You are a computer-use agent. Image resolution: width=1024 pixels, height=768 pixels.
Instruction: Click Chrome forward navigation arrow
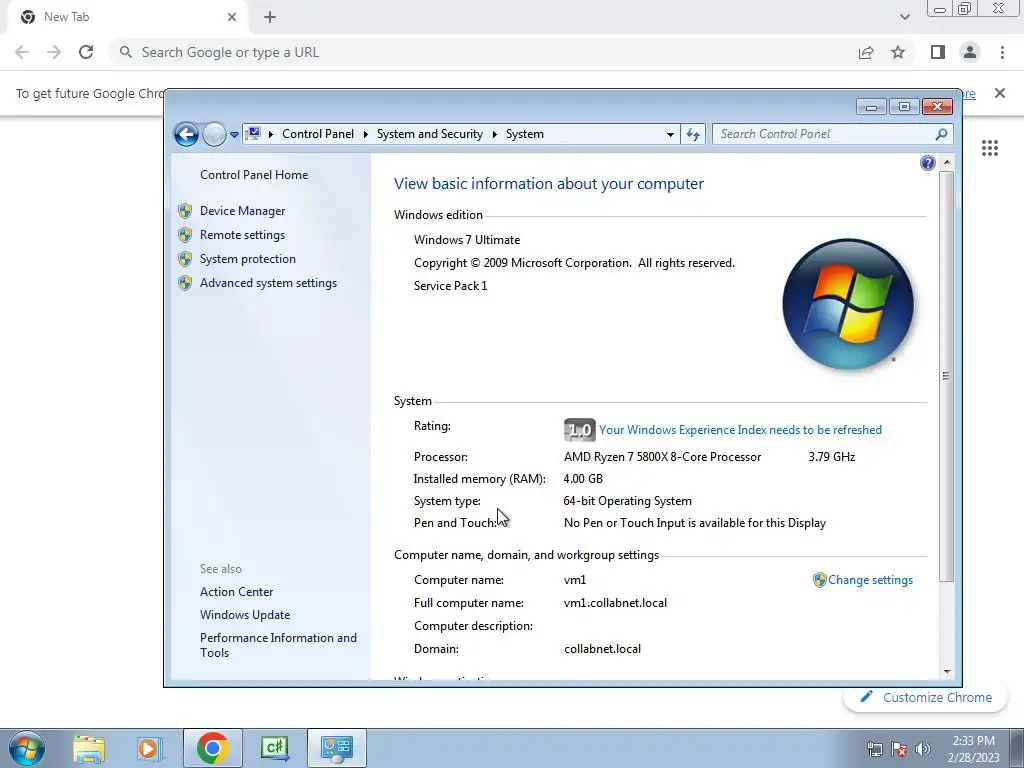click(54, 52)
